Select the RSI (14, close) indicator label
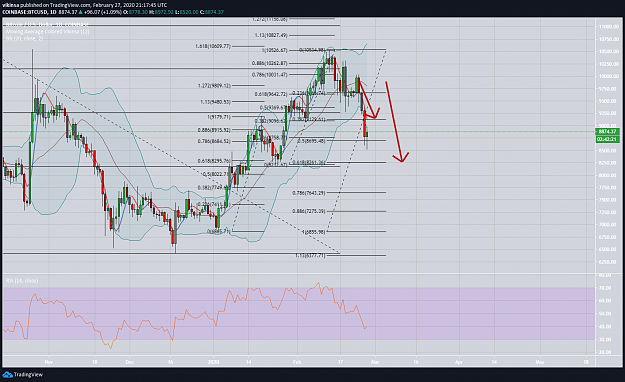Viewport: 625px width, 382px height. click(x=22, y=281)
